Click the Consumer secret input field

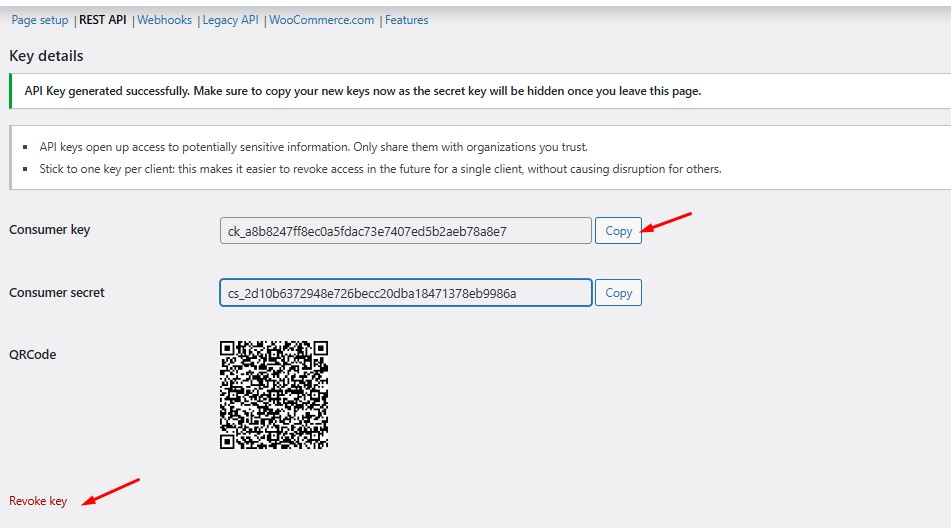(406, 293)
